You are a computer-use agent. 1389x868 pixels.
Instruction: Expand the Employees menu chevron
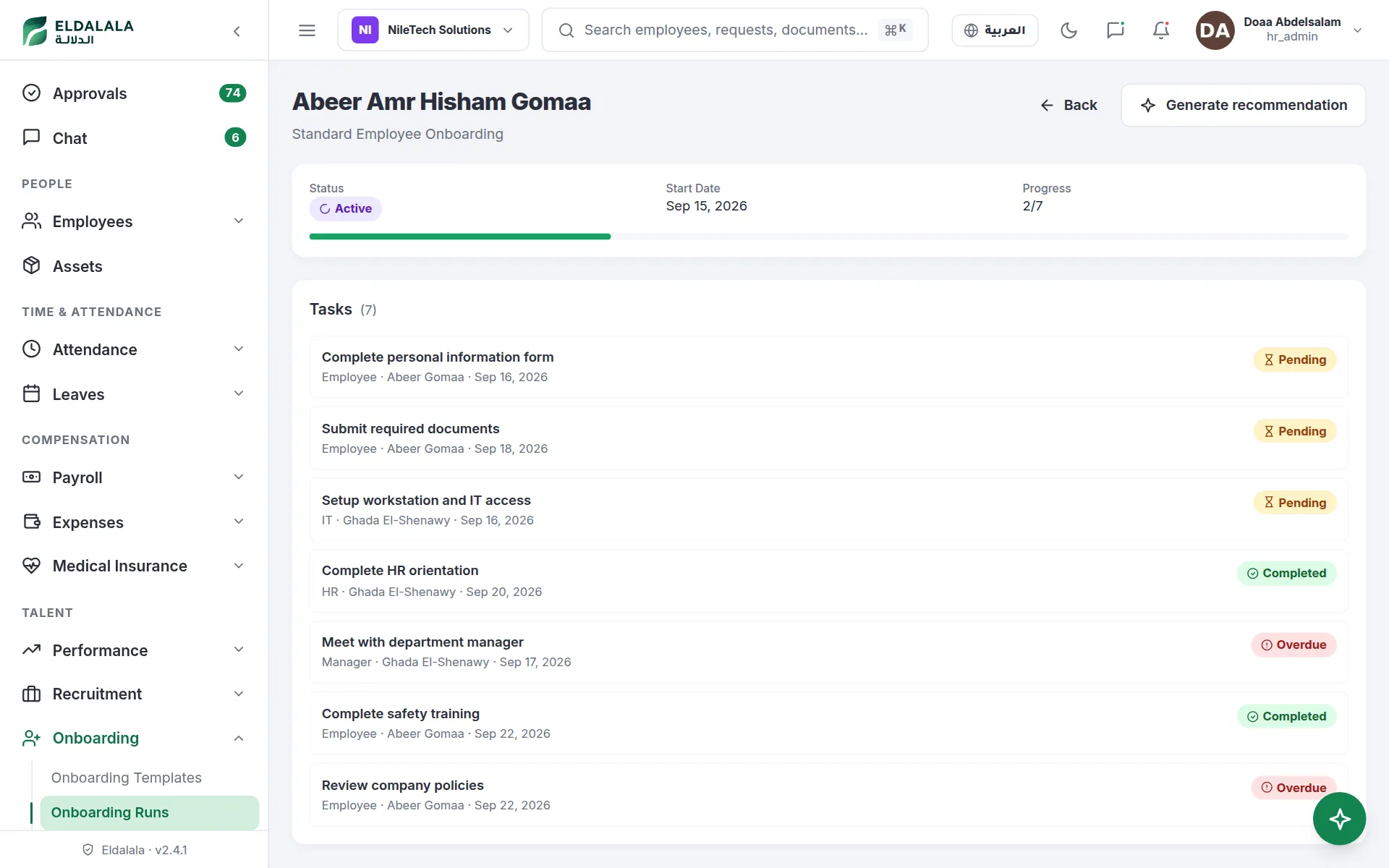point(239,221)
